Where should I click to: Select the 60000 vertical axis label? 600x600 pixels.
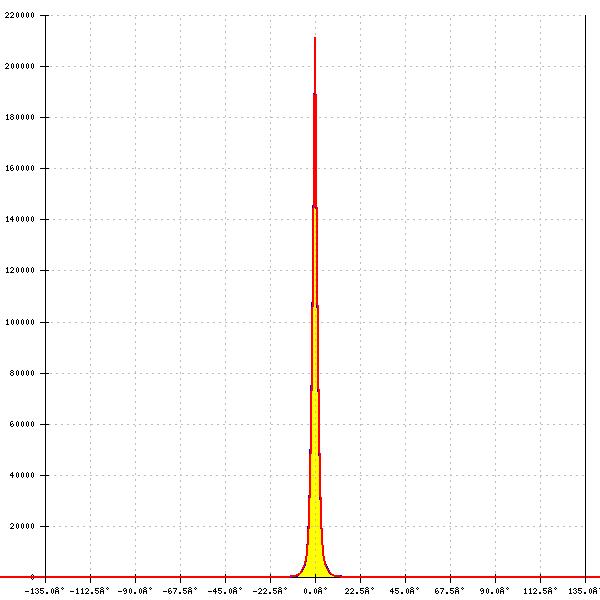22,424
